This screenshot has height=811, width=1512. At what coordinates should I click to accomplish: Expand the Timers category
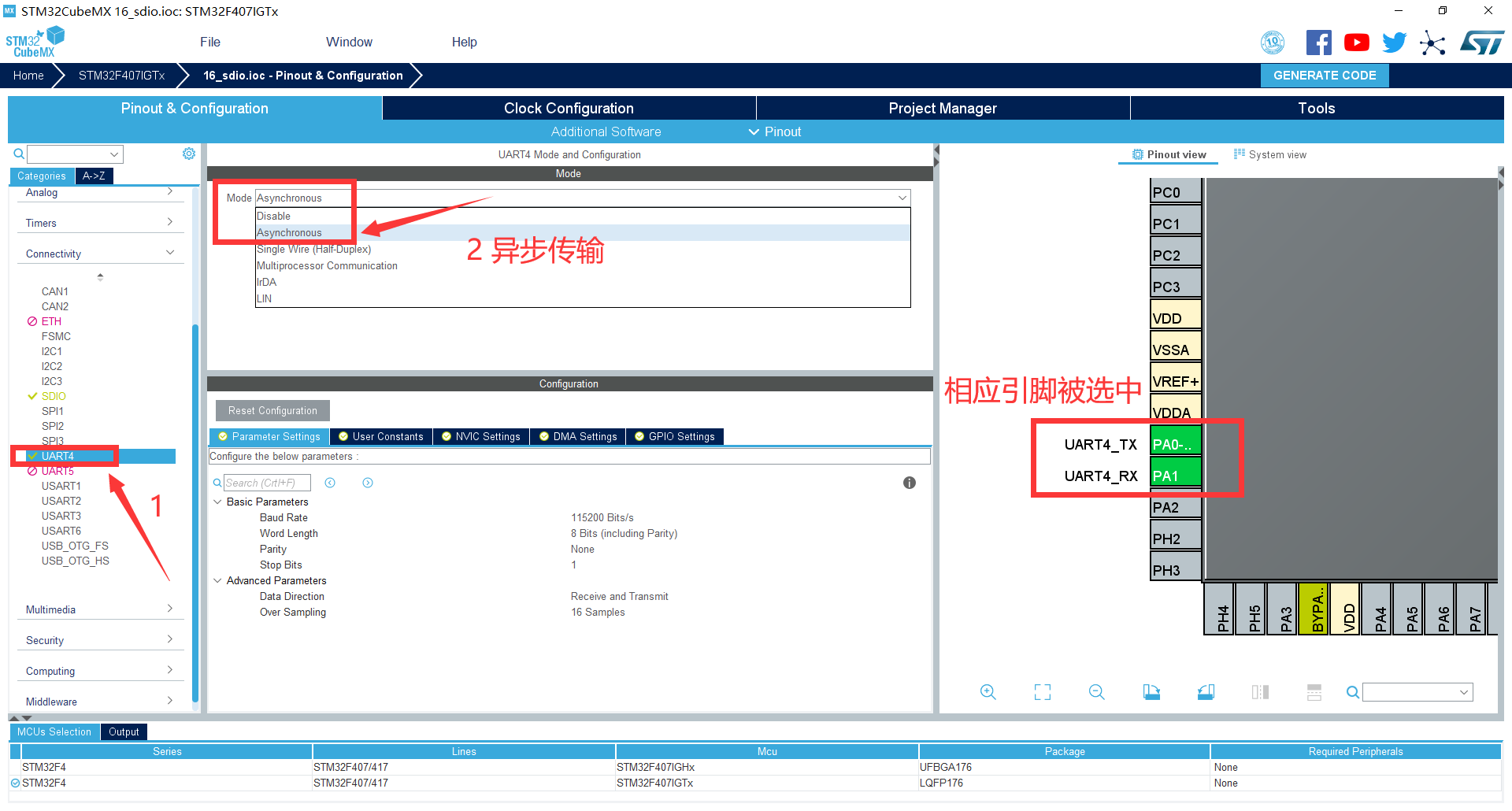click(100, 223)
